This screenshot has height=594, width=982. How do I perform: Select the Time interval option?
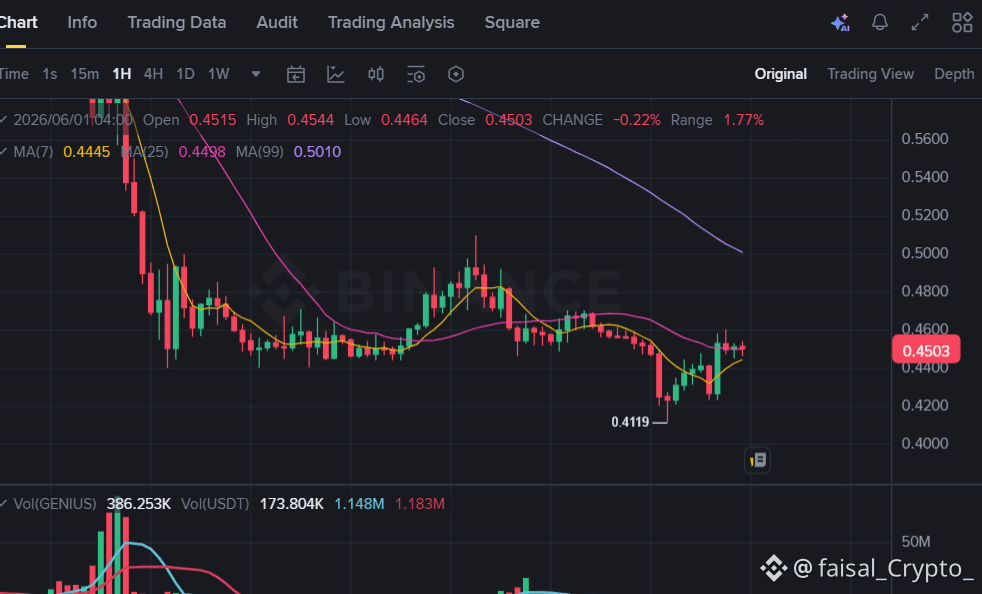(x=14, y=74)
